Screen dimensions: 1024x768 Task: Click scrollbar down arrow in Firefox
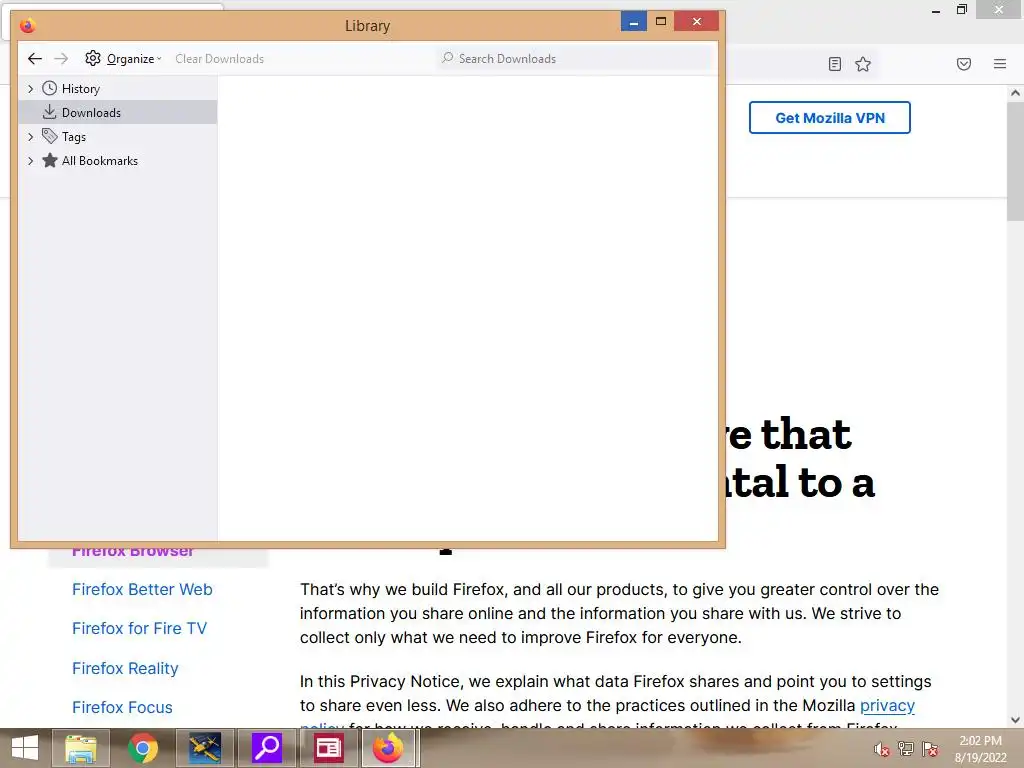click(1015, 720)
